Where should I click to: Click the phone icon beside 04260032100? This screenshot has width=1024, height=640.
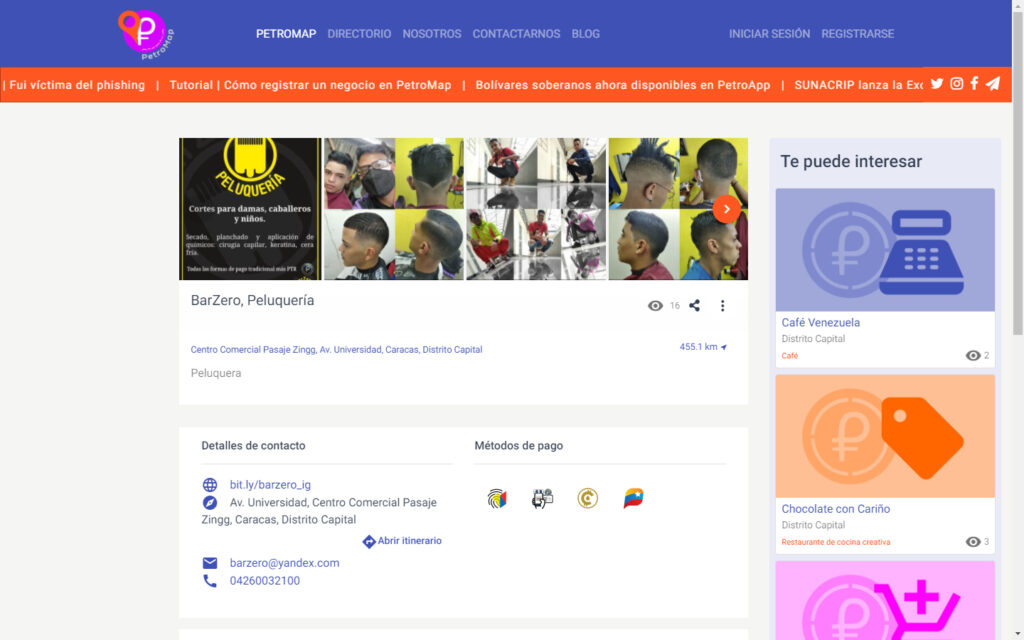[x=210, y=581]
